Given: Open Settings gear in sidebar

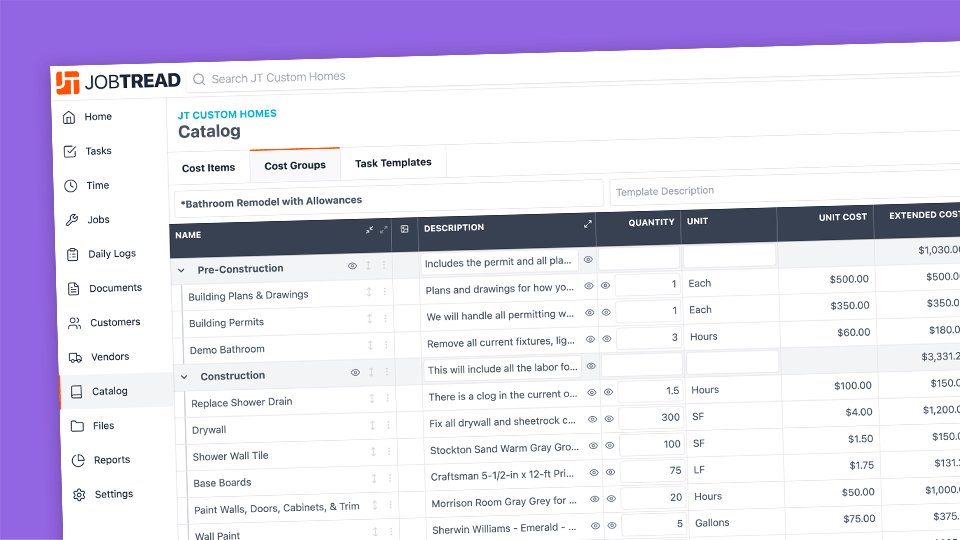Looking at the screenshot, I should [79, 494].
